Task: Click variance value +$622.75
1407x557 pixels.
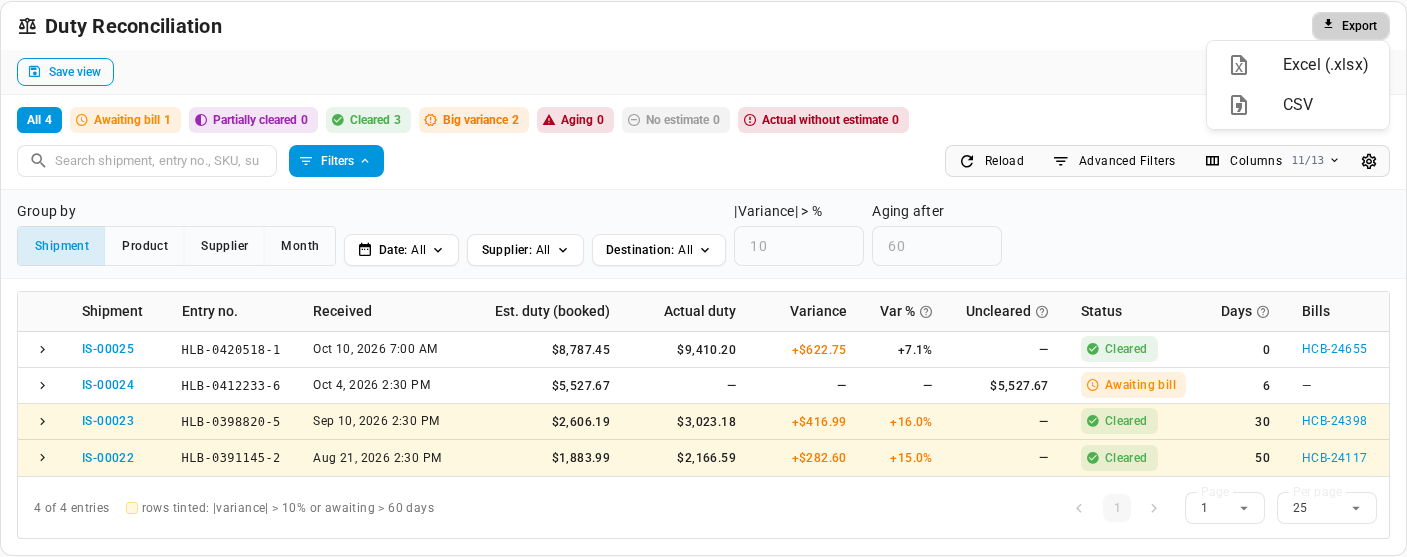Action: point(819,350)
